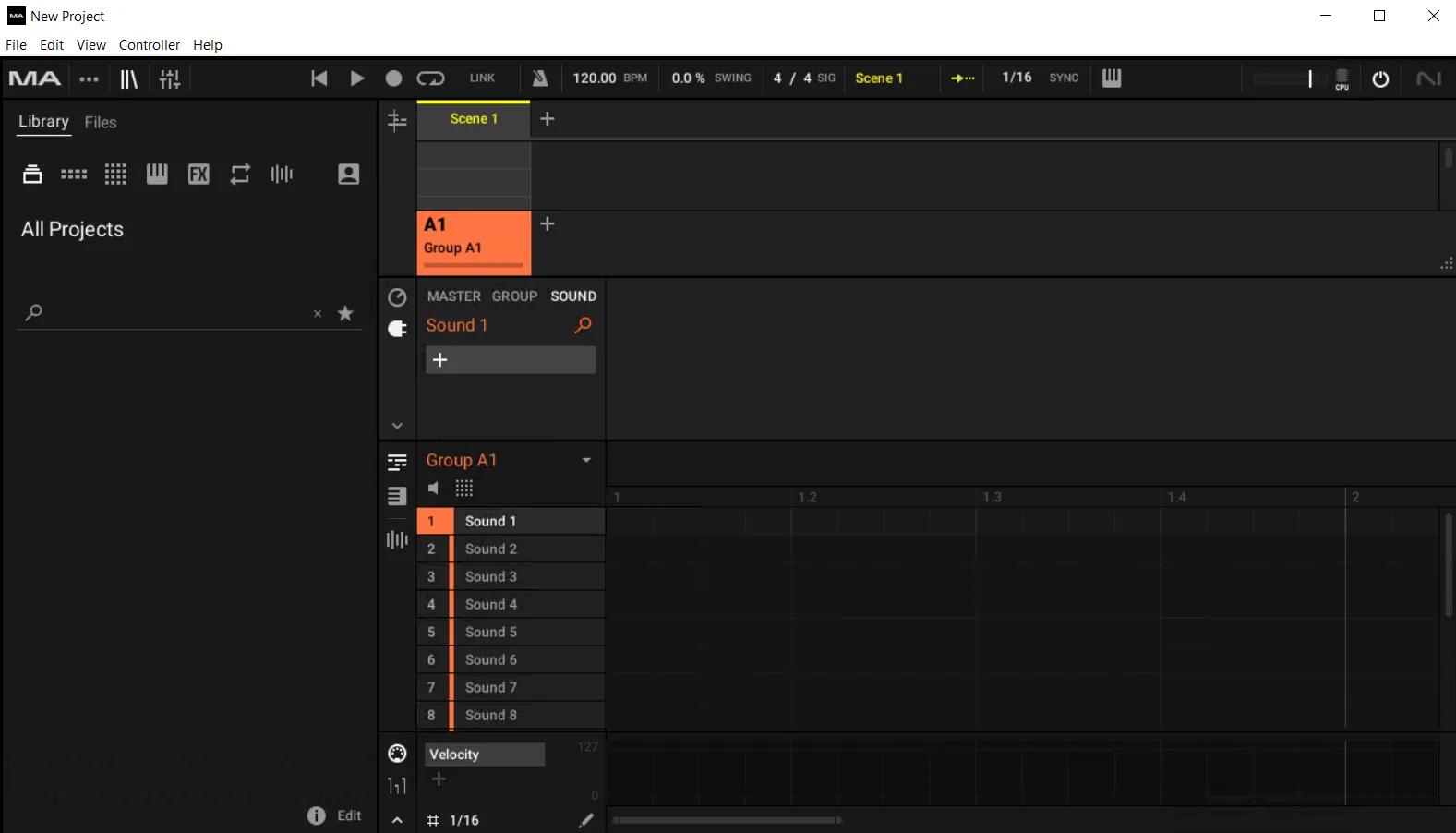Collapse the control area chevron
The image size is (1456, 833).
[397, 426]
